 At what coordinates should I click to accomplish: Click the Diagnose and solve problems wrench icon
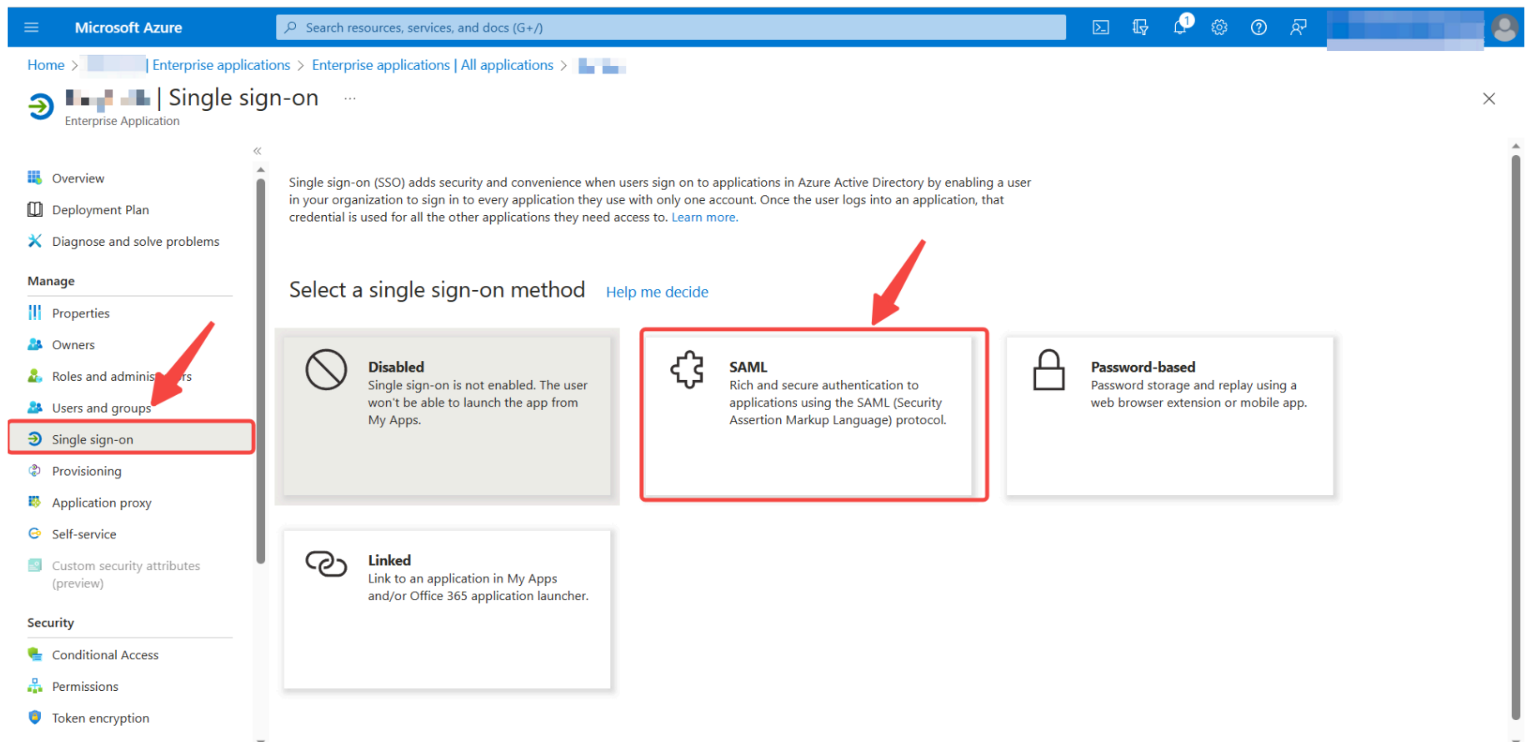[x=35, y=241]
